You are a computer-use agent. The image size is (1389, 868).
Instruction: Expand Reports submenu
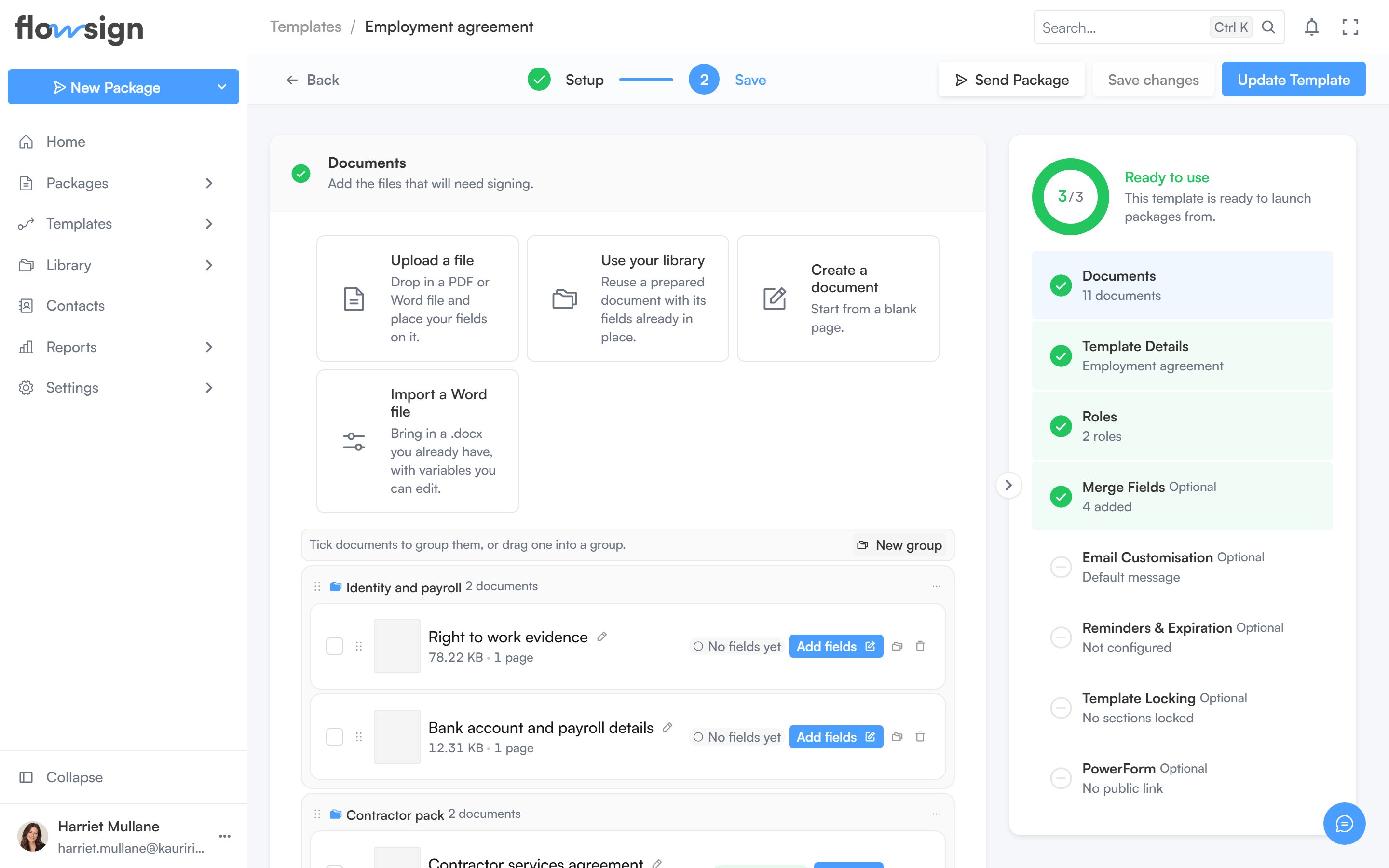click(209, 347)
